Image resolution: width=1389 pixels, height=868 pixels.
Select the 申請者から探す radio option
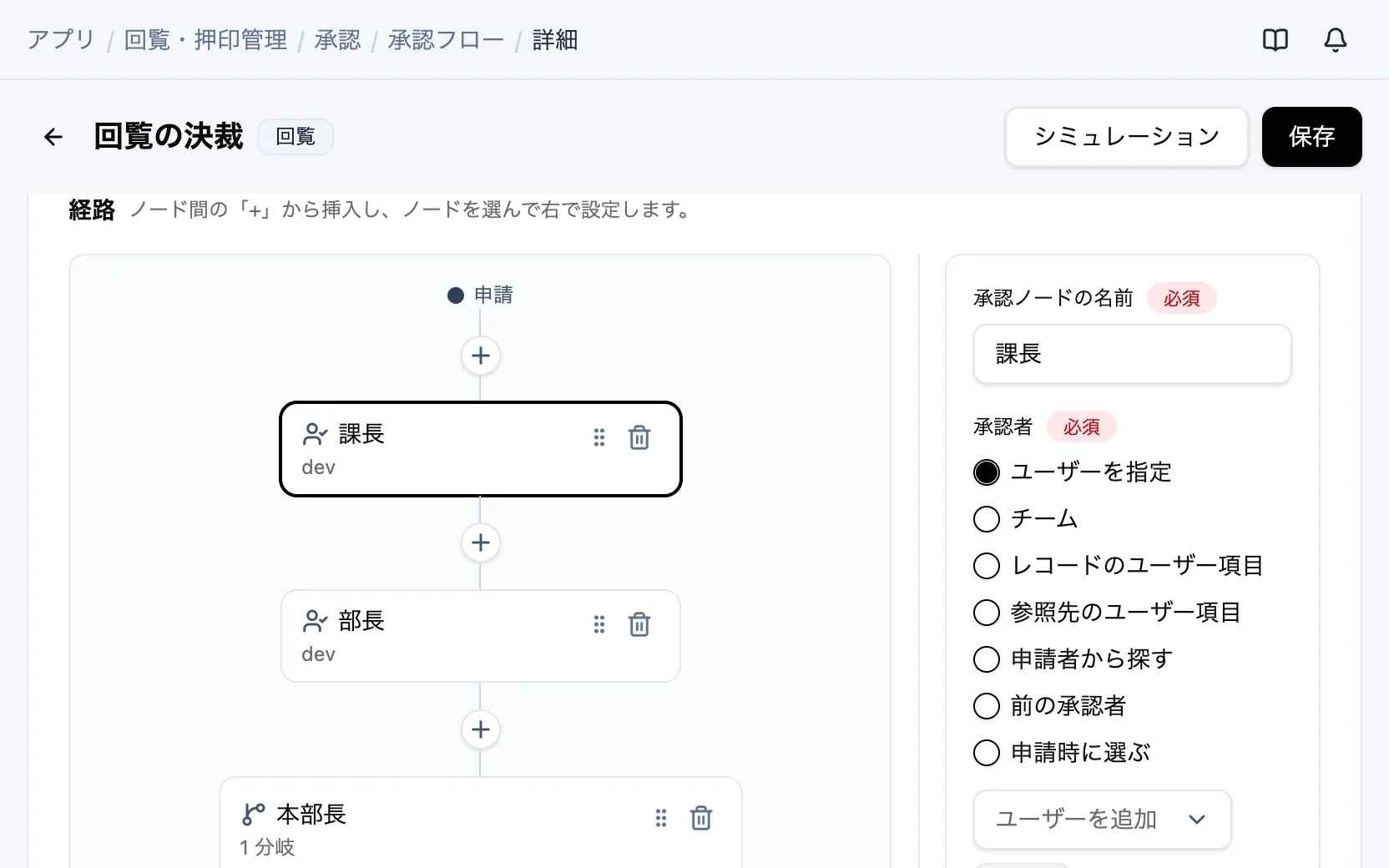[987, 659]
